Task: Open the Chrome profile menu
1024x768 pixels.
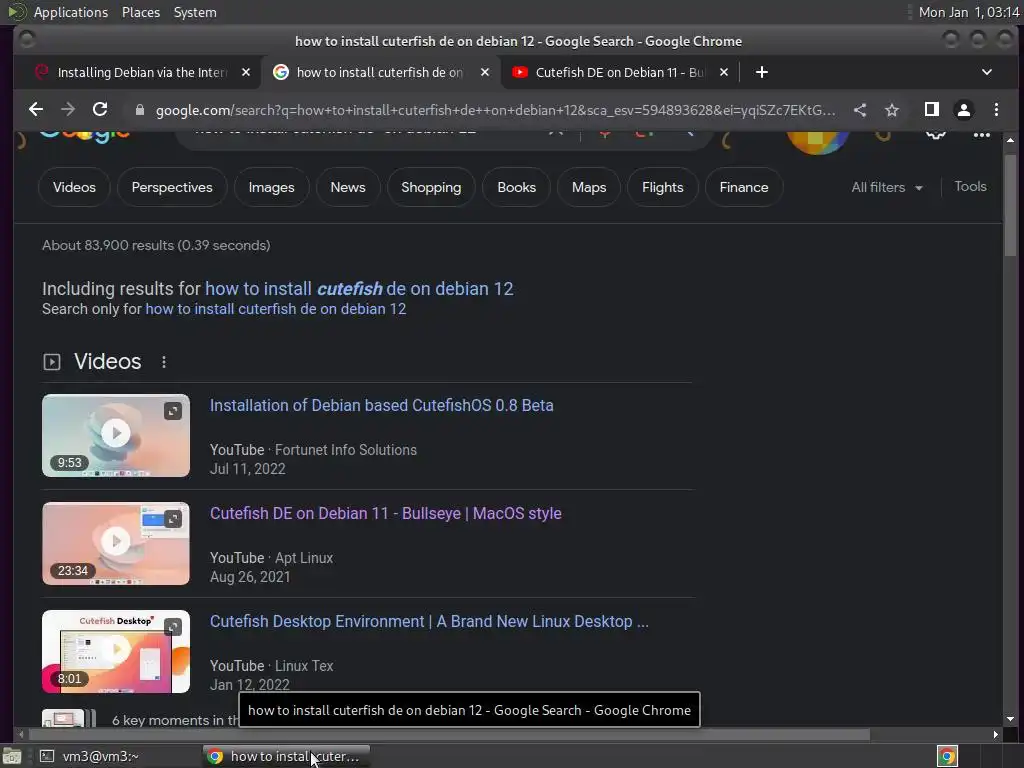Action: coord(964,110)
